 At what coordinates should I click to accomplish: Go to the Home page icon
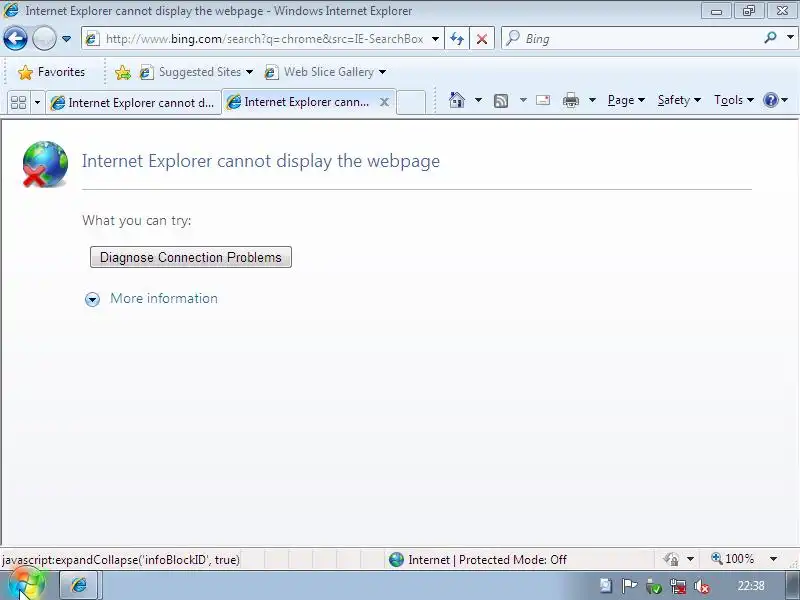pos(457,100)
